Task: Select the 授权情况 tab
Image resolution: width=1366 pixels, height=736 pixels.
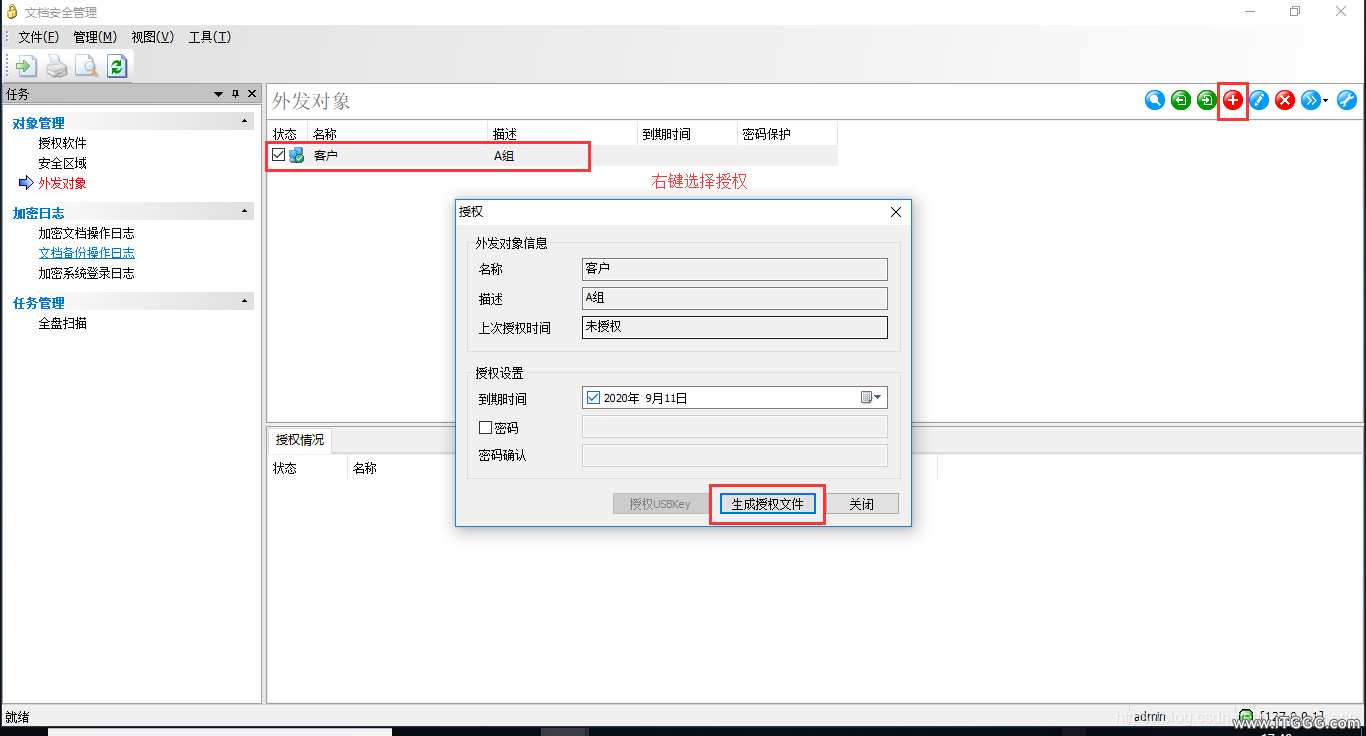Action: coord(300,440)
